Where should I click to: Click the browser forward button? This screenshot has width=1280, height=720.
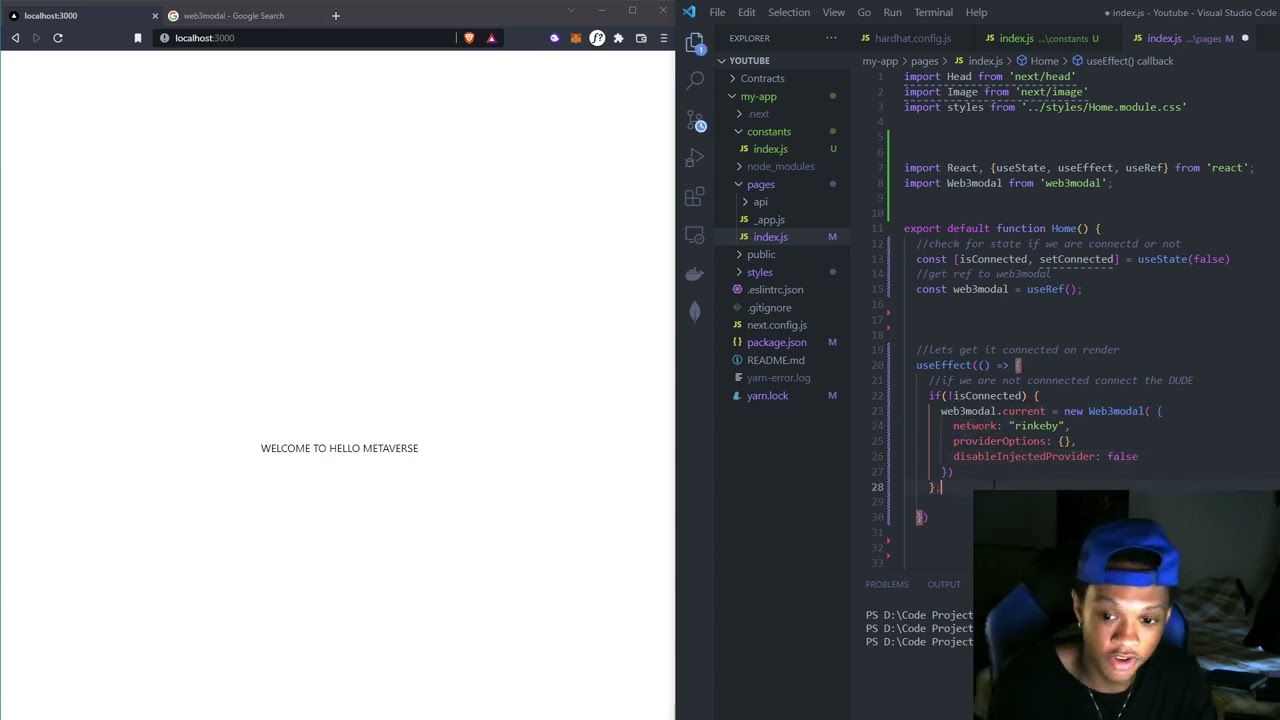click(x=36, y=38)
